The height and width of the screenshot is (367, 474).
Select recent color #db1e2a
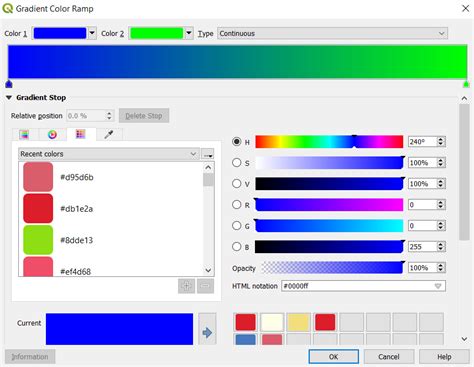(x=111, y=208)
